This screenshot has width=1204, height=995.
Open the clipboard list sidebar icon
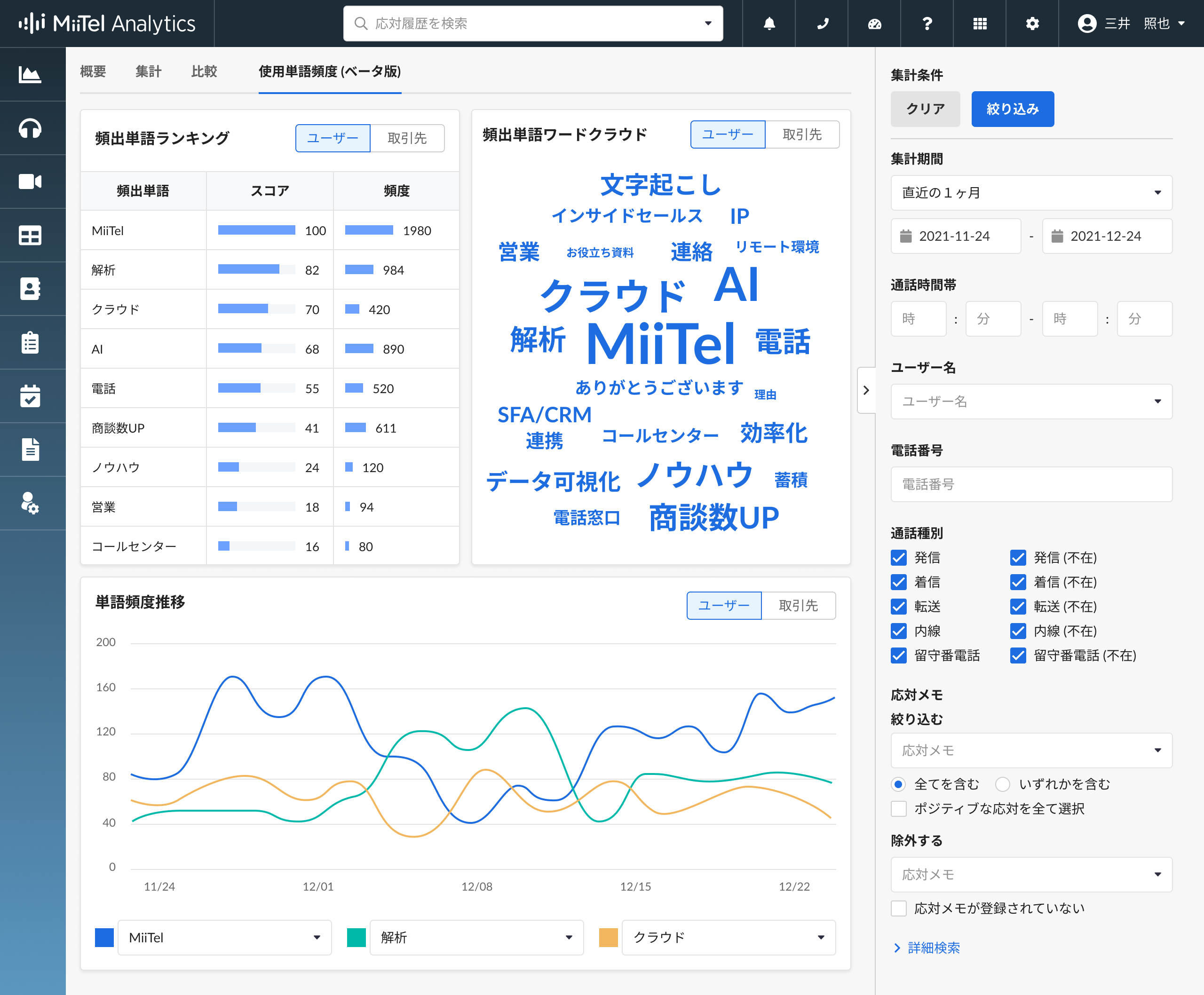pos(30,343)
